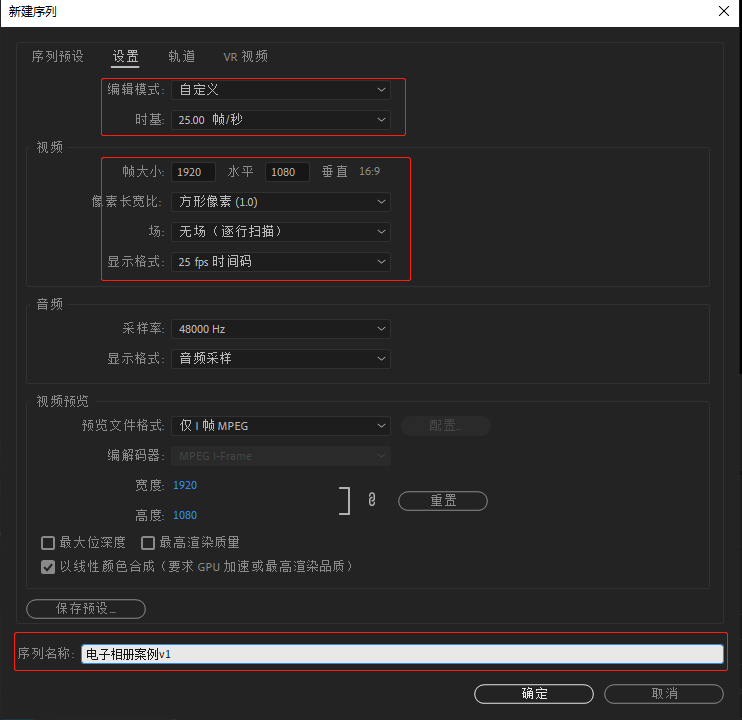Enable the 最高渲染质量 checkbox
The image size is (742, 720).
click(x=148, y=543)
